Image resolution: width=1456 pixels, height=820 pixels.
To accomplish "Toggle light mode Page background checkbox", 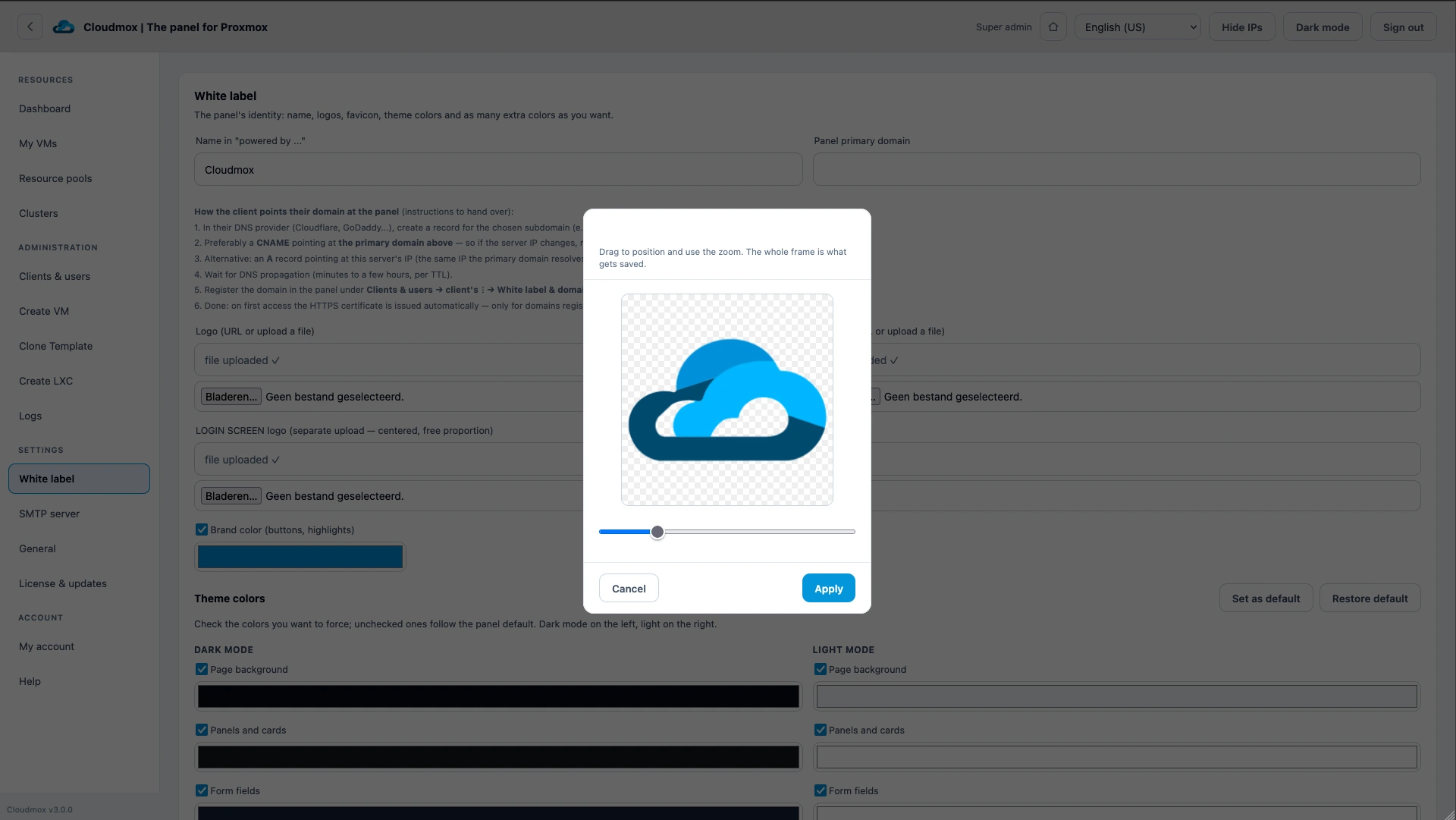I will 821,669.
